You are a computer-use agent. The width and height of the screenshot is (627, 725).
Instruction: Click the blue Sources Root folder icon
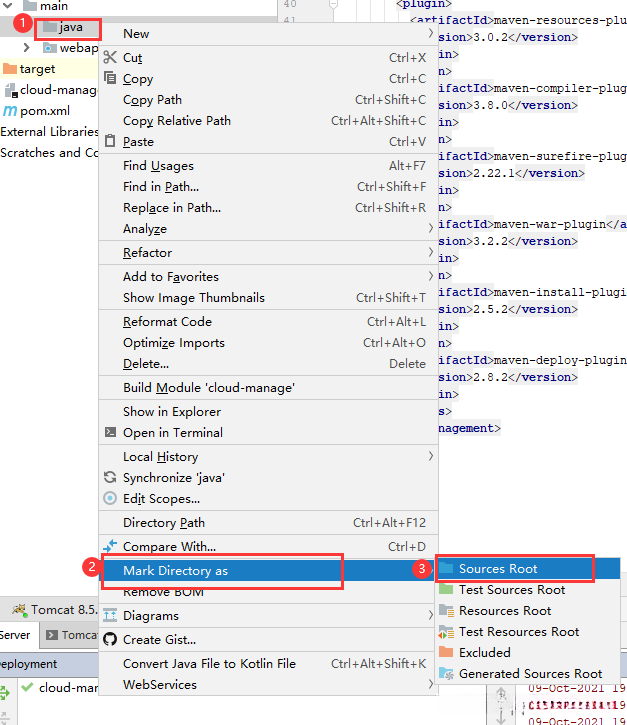446,568
